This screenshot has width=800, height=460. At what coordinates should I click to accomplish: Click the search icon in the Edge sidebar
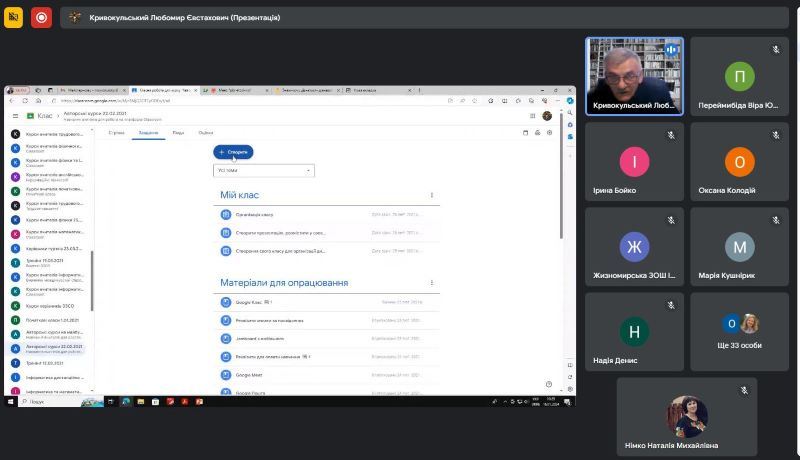click(570, 113)
